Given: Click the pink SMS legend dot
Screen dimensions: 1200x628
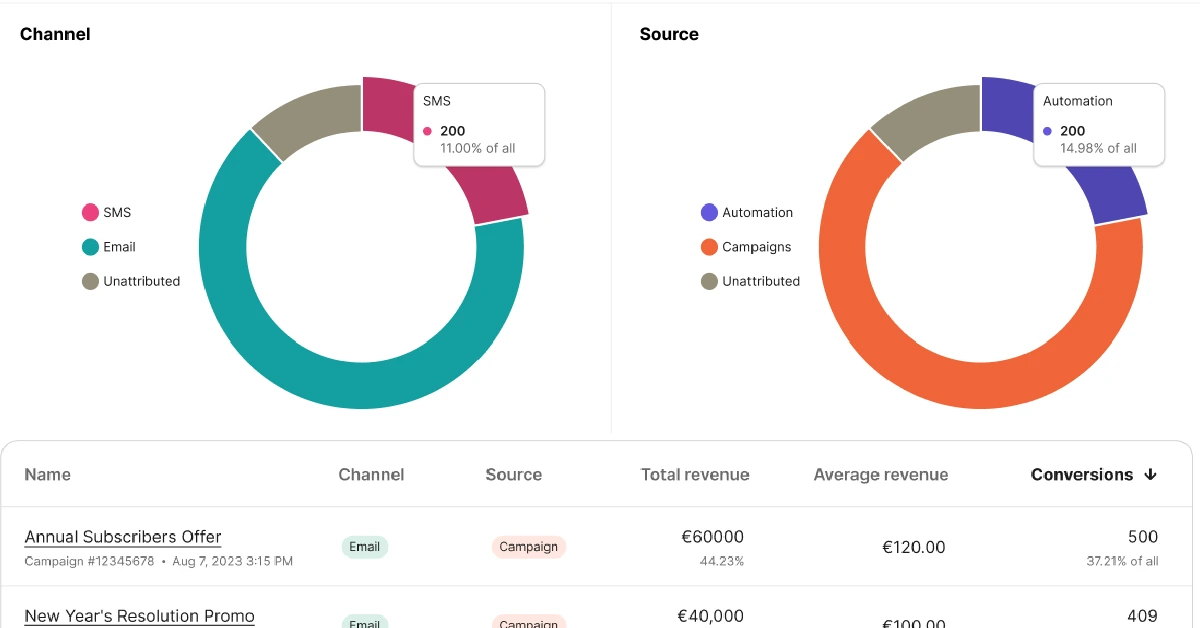Looking at the screenshot, I should click(x=91, y=212).
